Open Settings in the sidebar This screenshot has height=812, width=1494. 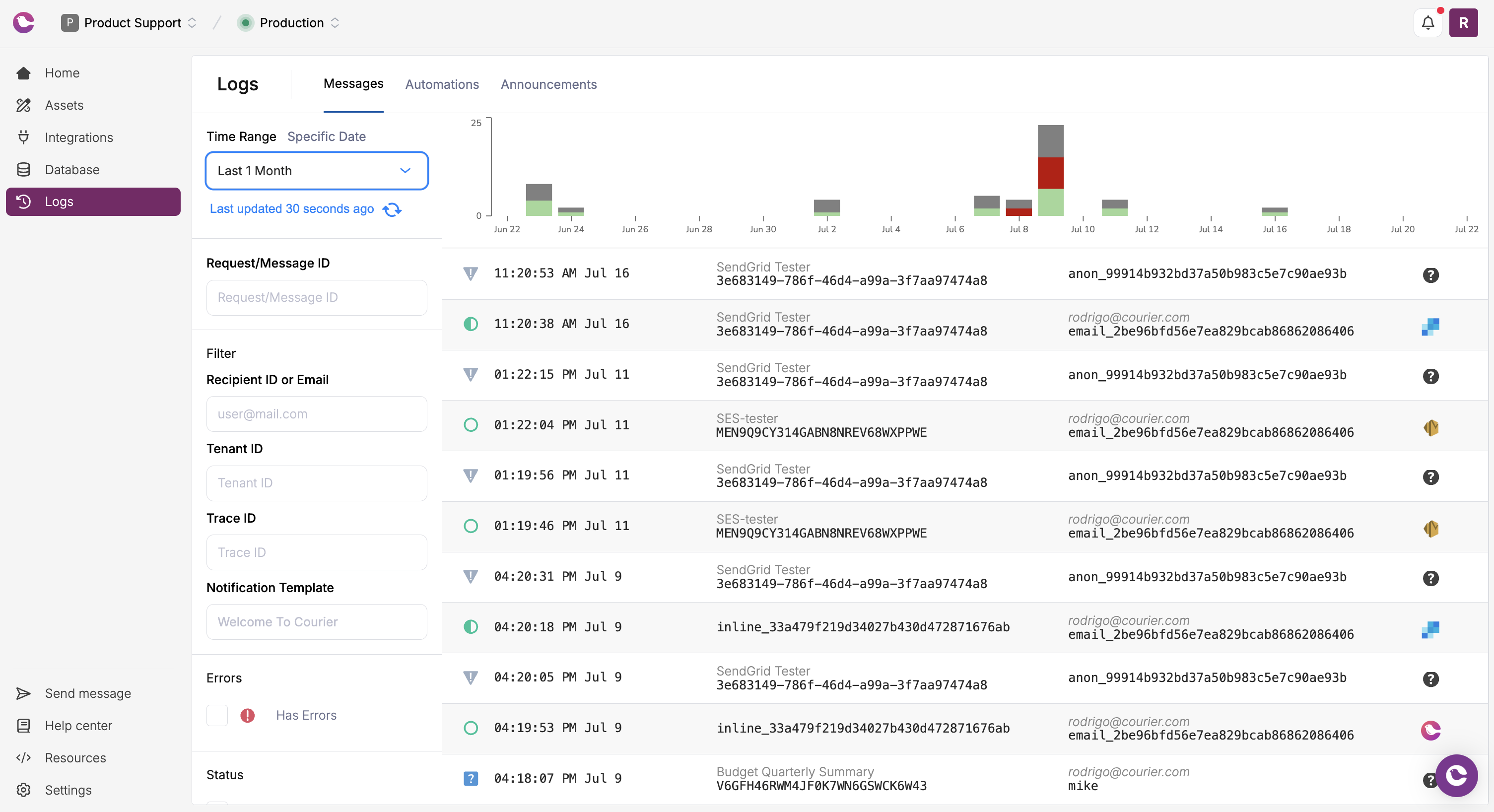pos(68,790)
